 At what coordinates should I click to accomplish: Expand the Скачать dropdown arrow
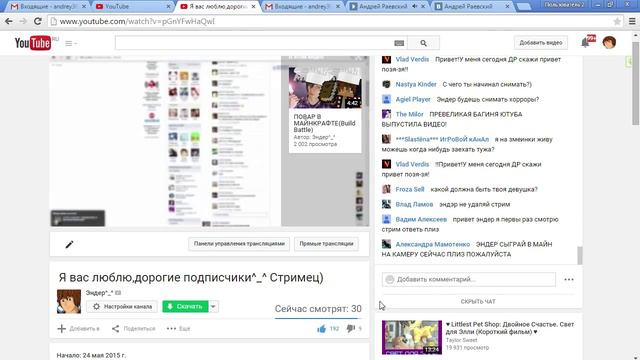coord(213,307)
